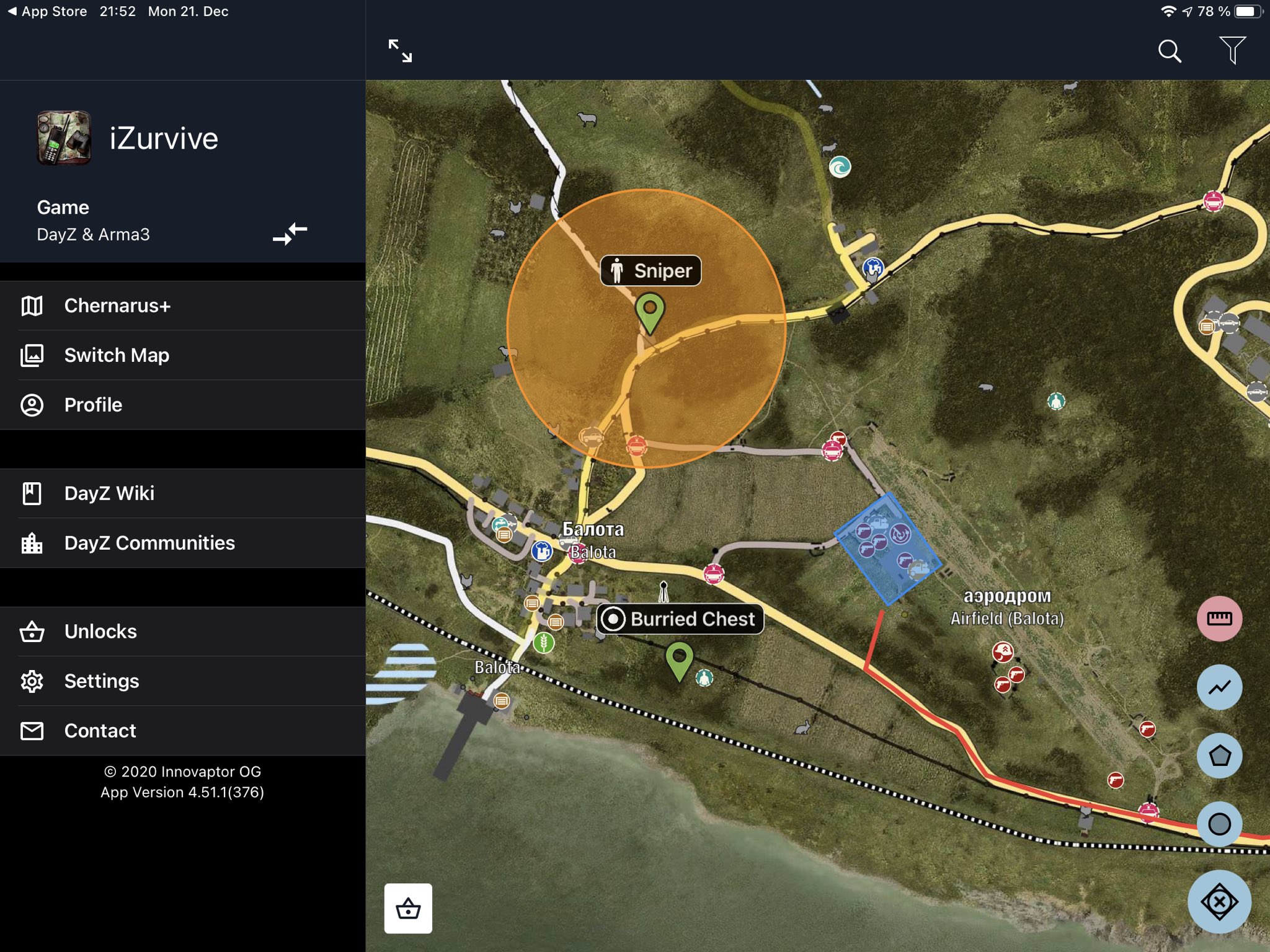This screenshot has height=952, width=1270.
Task: Toggle the Unlocks section open
Action: pyautogui.click(x=100, y=630)
